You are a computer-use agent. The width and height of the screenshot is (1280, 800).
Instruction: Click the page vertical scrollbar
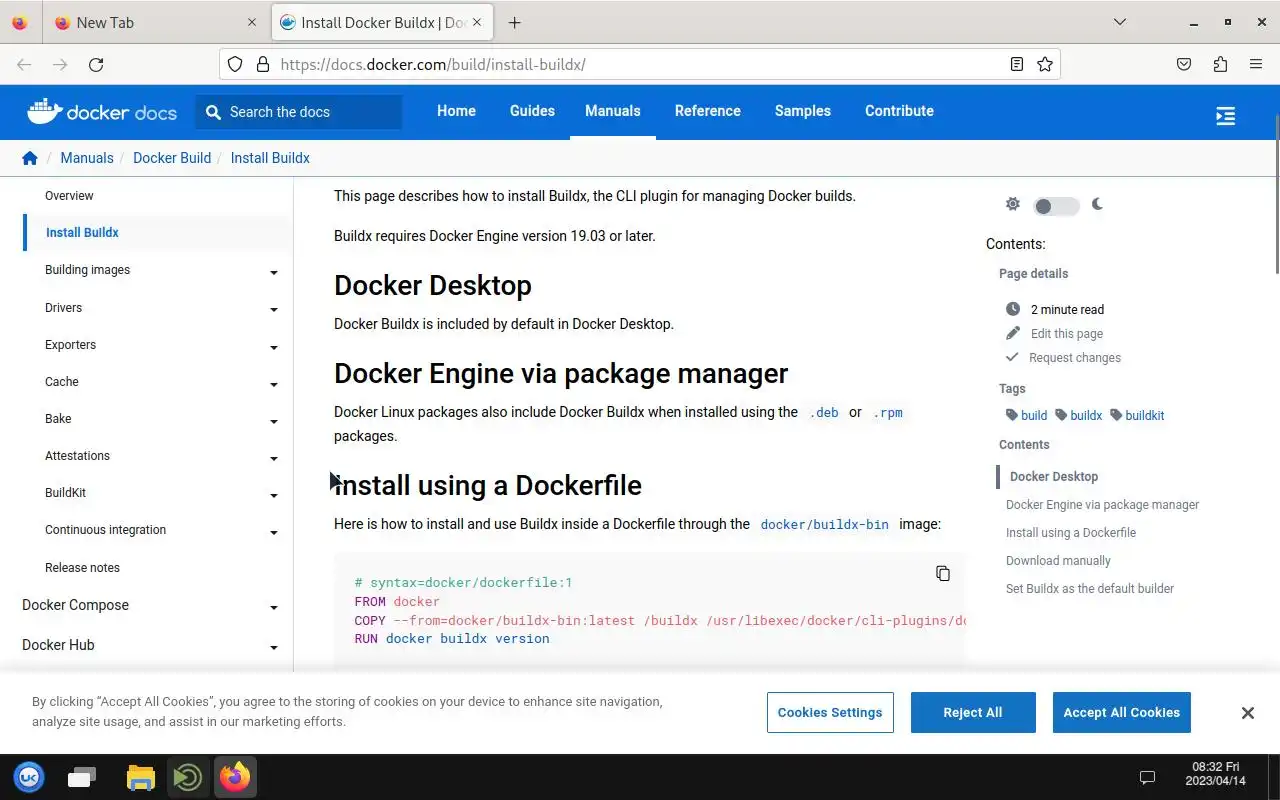1276,194
